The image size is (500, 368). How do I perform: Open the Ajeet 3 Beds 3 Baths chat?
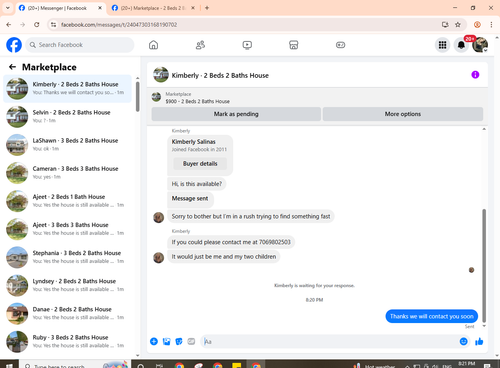(x=67, y=229)
